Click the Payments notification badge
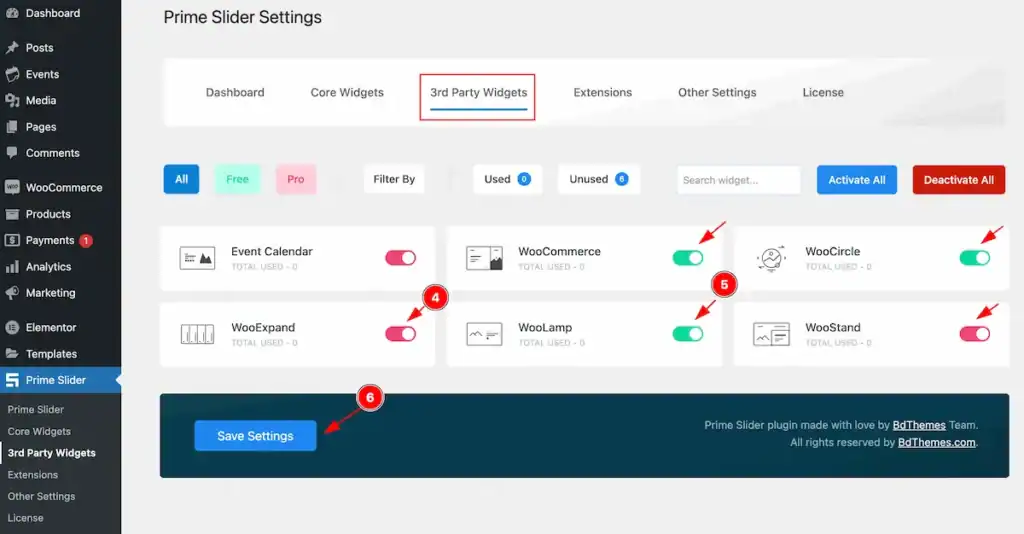The height and width of the screenshot is (534, 1024). point(86,241)
